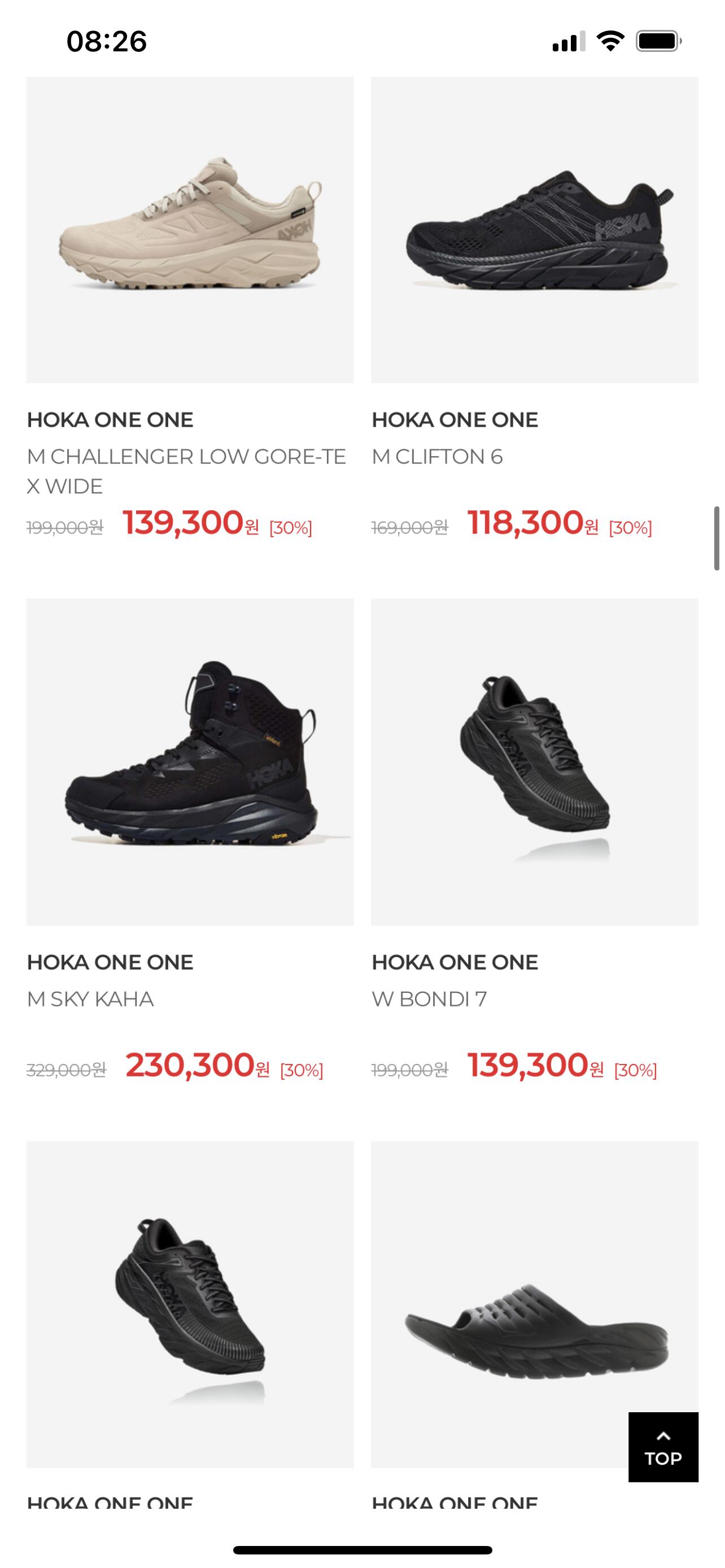Screen dimensions: 725x1568
Task: Tap the TOP scroll-to-top arrow button
Action: [x=663, y=1447]
